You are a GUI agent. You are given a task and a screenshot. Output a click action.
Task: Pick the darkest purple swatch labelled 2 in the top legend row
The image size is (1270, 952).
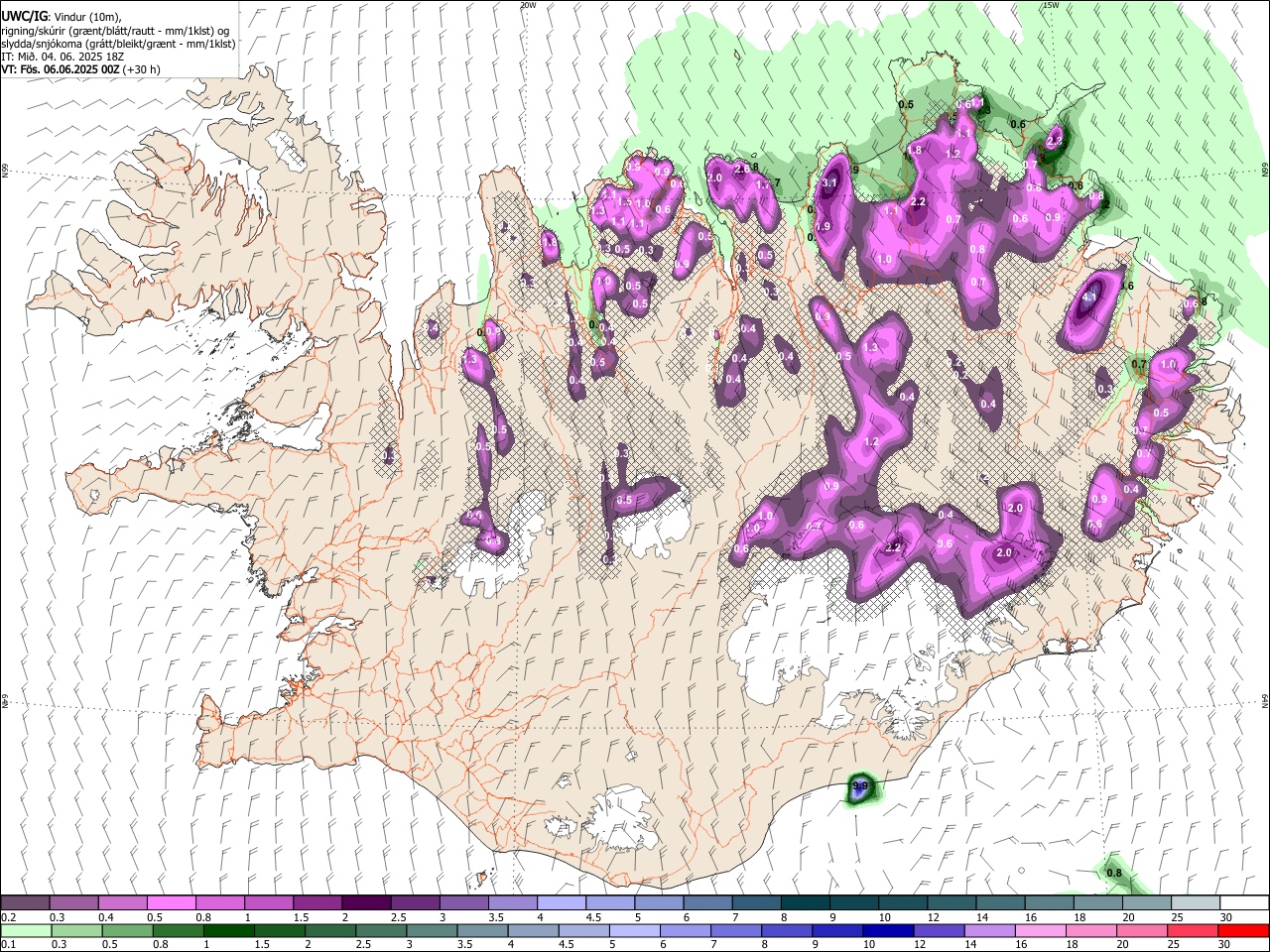click(365, 902)
